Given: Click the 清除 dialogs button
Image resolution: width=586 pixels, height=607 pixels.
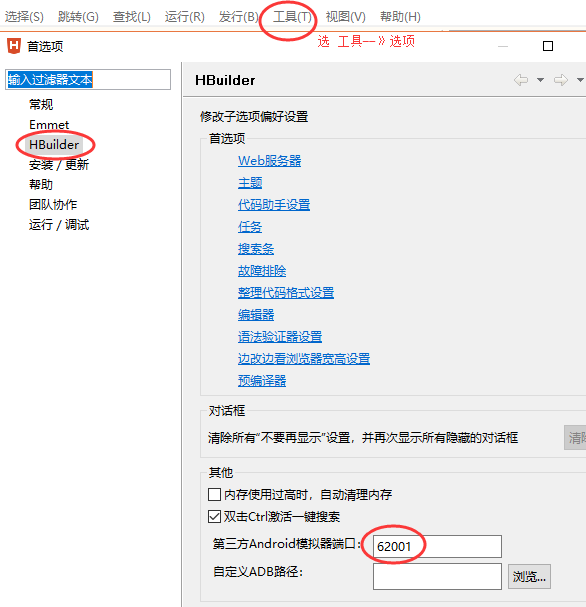Looking at the screenshot, I should (575, 437).
